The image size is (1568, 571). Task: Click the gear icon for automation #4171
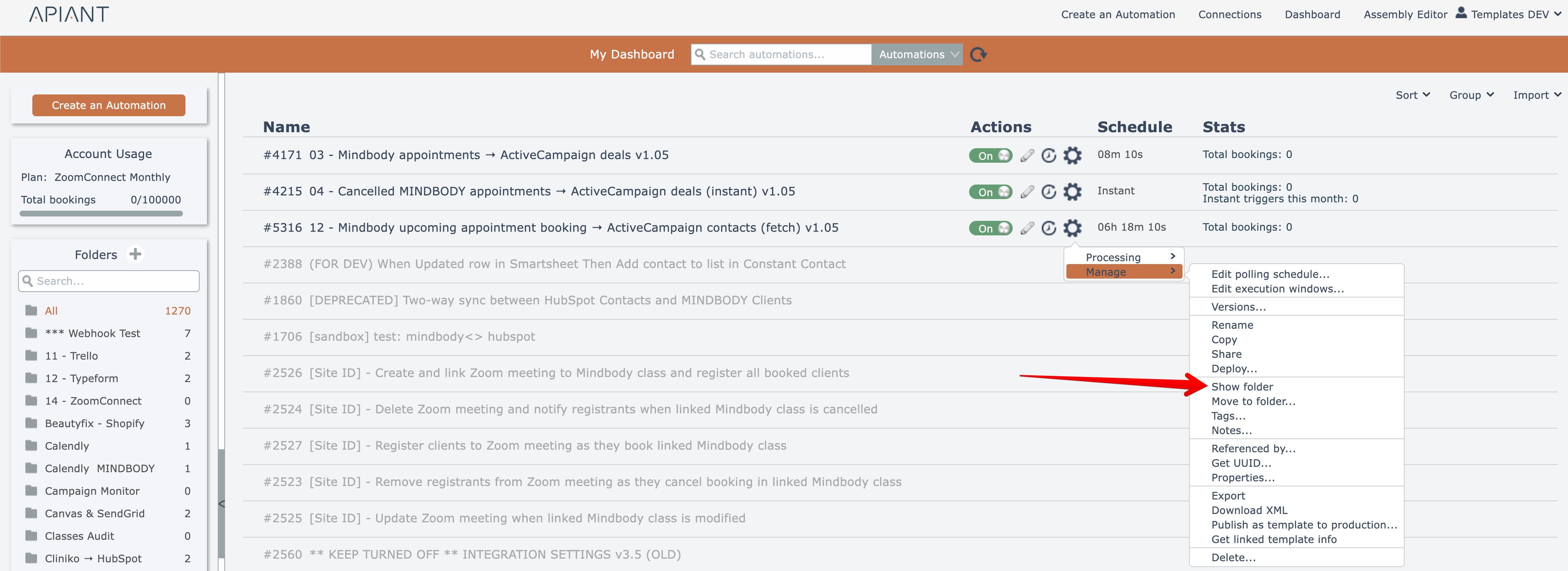point(1072,156)
